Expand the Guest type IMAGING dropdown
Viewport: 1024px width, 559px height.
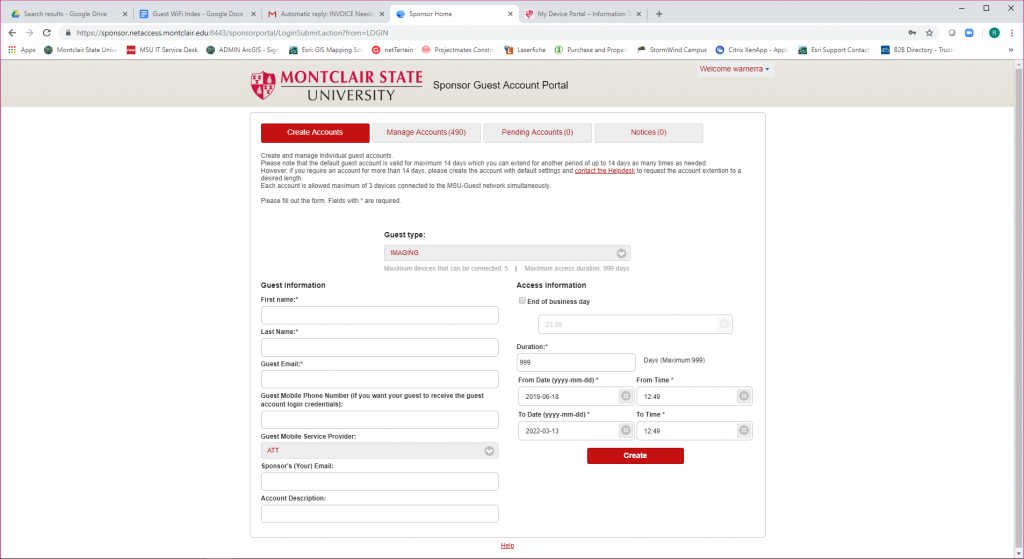[621, 253]
